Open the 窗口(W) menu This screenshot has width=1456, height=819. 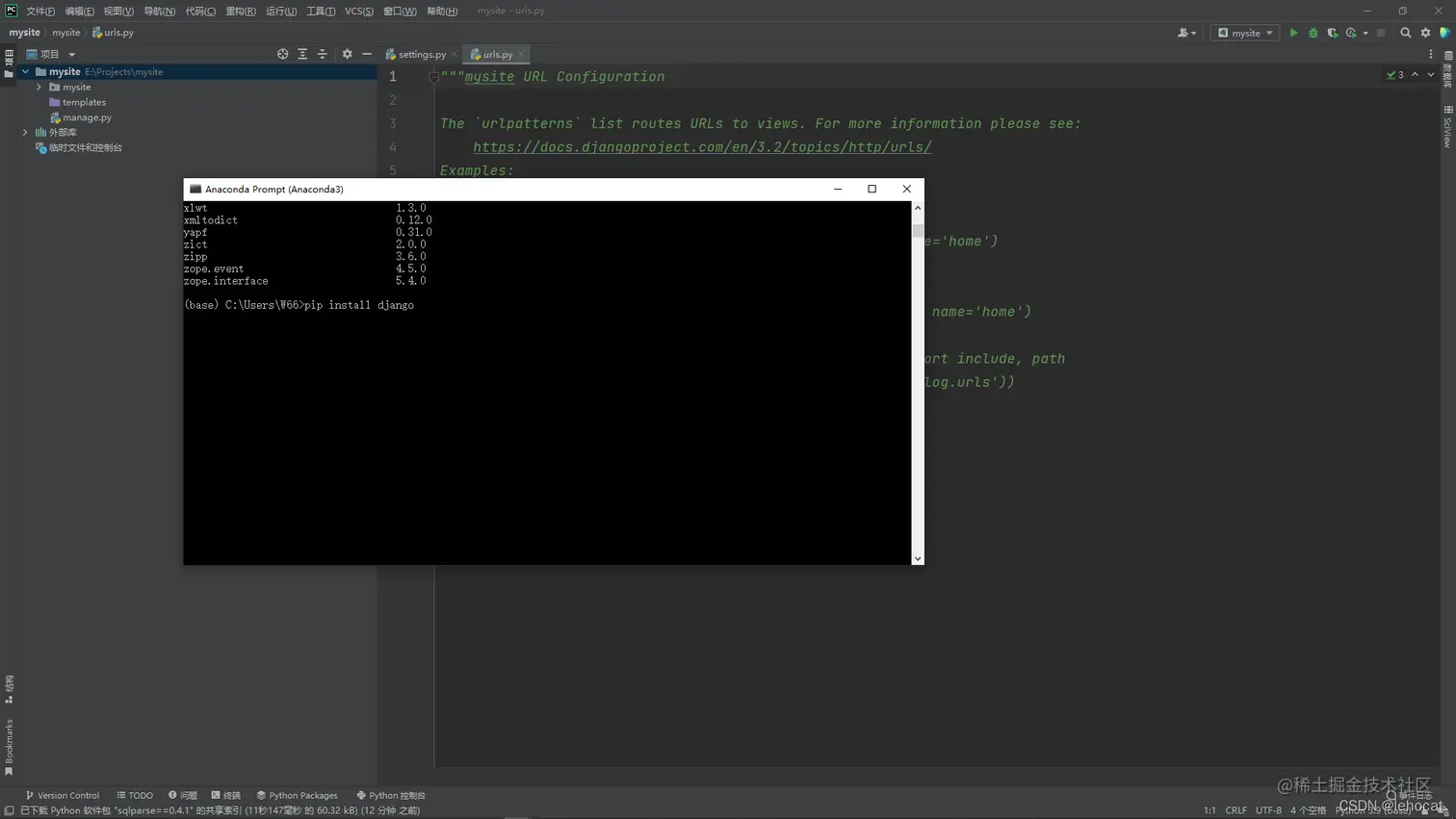click(x=400, y=11)
